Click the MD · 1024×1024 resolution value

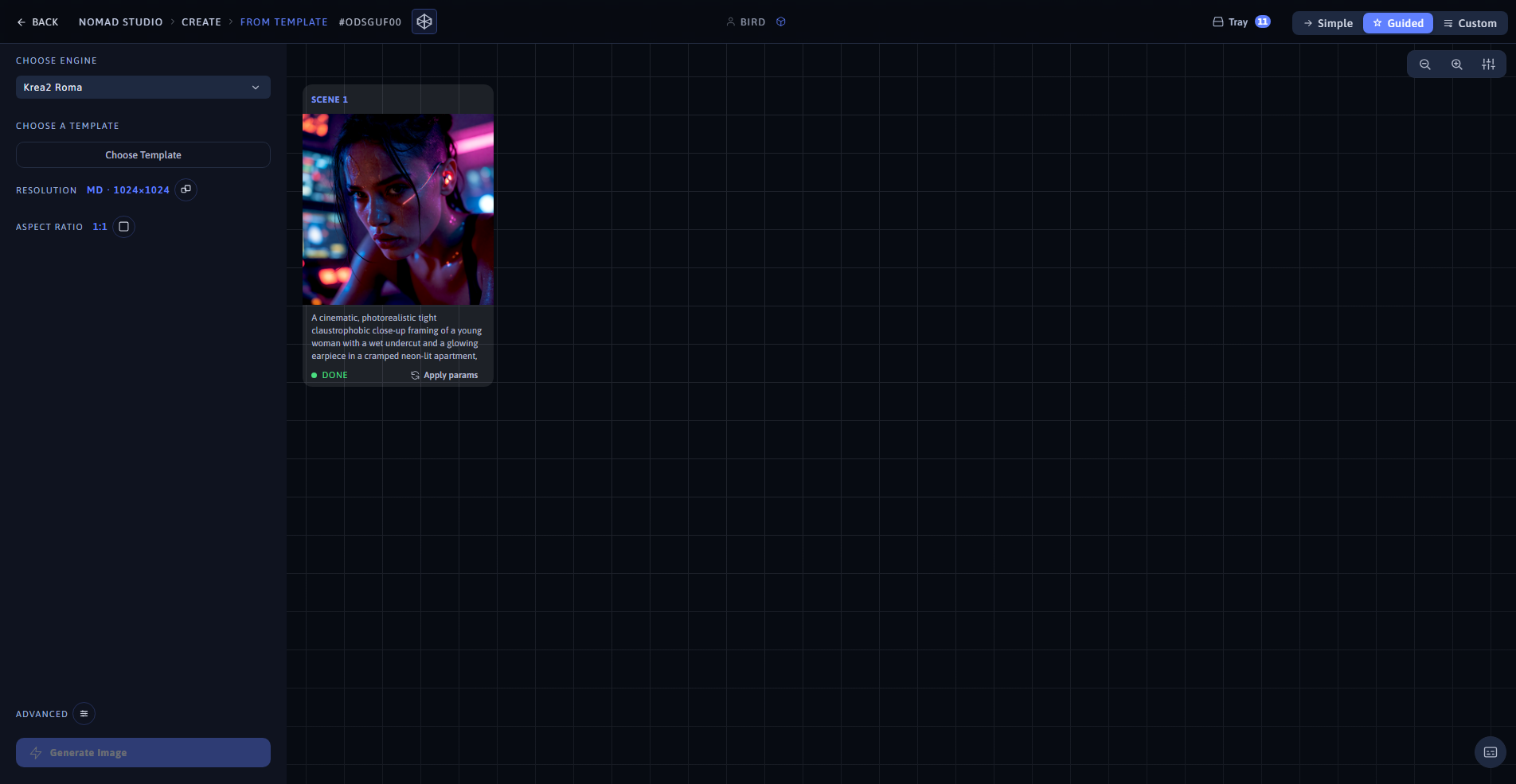click(128, 190)
